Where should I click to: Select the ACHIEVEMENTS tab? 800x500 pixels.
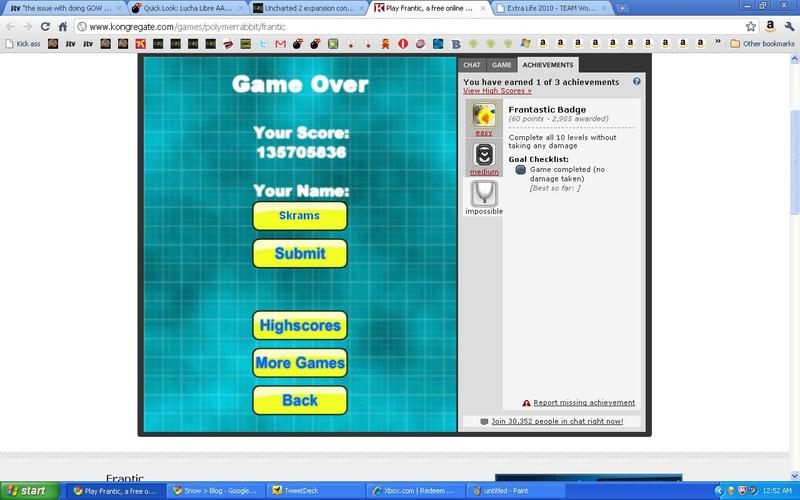point(547,65)
